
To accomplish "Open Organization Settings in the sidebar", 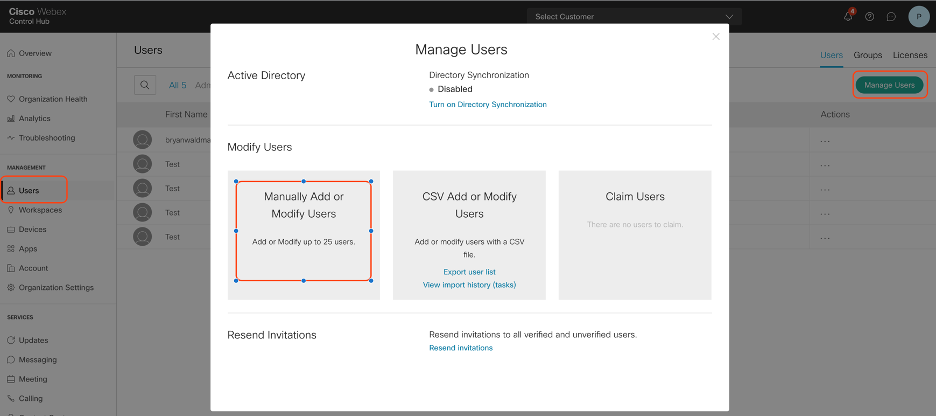I will tap(55, 287).
